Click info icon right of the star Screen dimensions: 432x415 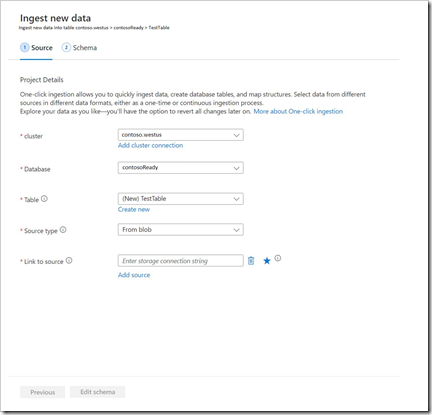tap(278, 258)
